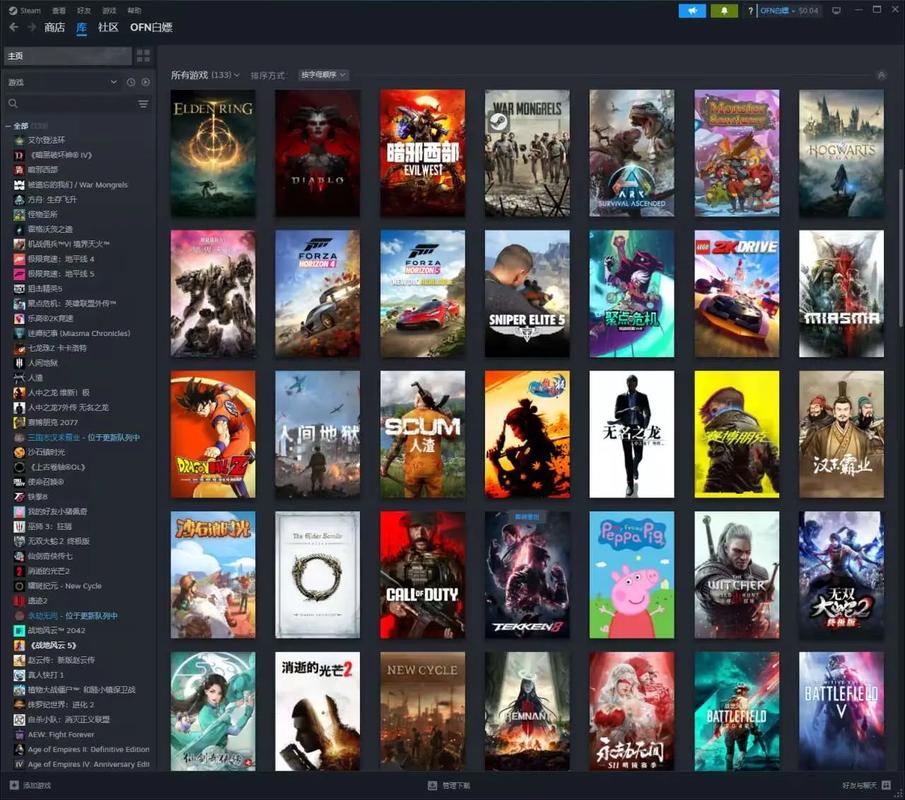
Task: Open the Elden Ring game cover
Action: 213,153
